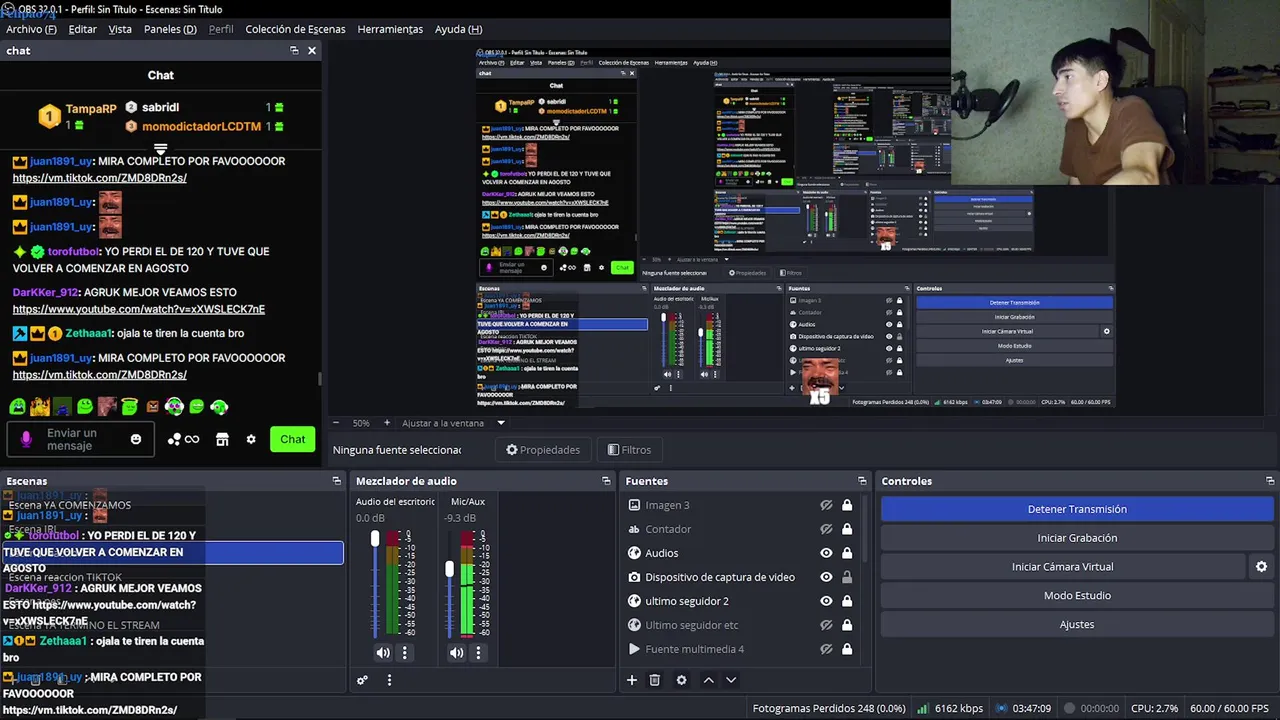
Task: Adjust the Mic/Aux volume slider
Action: coord(449,569)
